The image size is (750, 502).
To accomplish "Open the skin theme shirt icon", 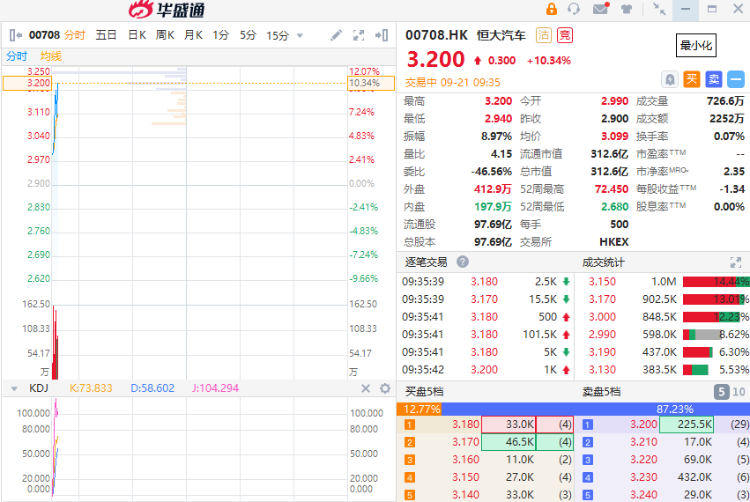I will click(627, 9).
